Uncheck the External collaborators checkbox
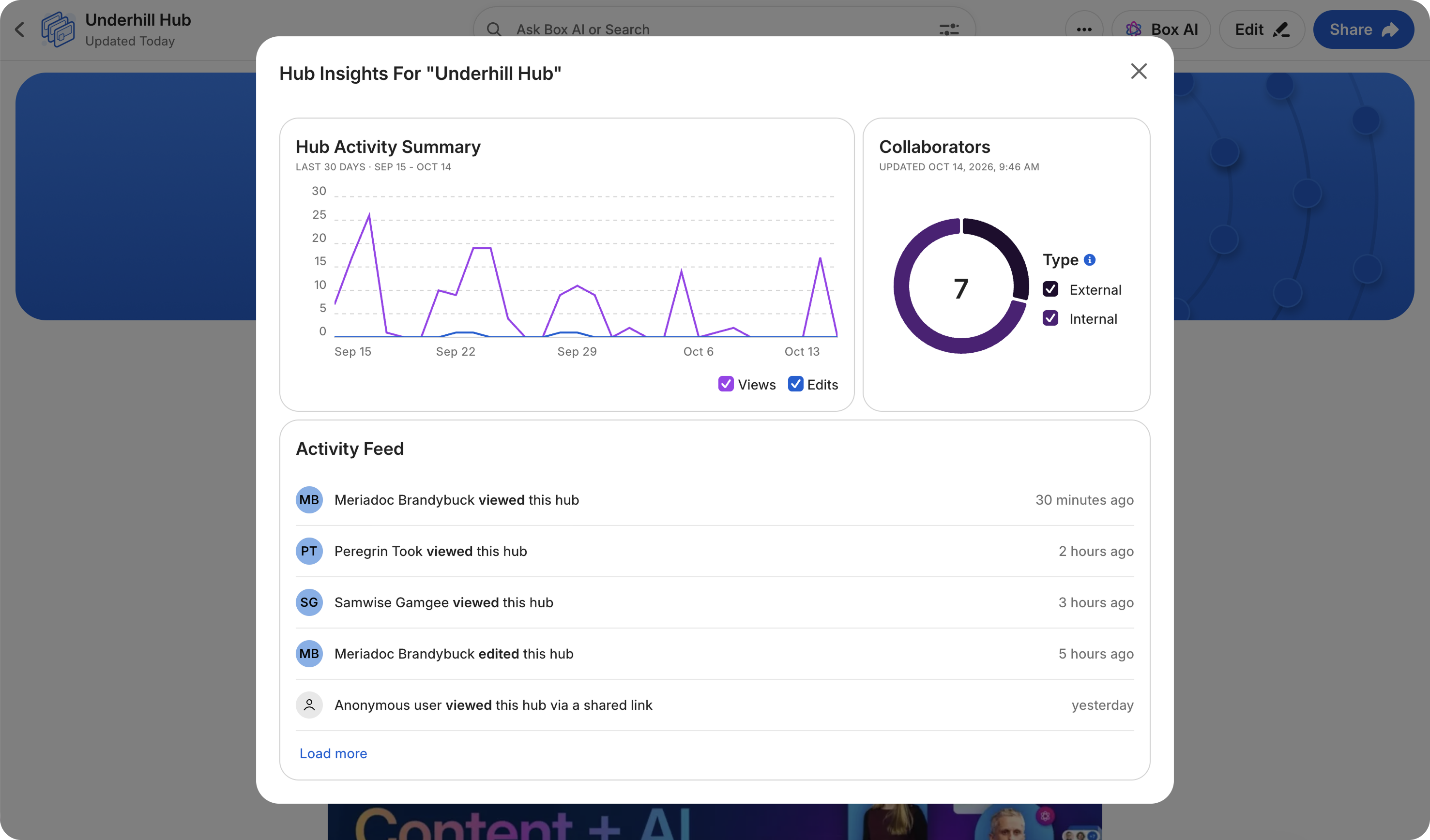 point(1050,289)
